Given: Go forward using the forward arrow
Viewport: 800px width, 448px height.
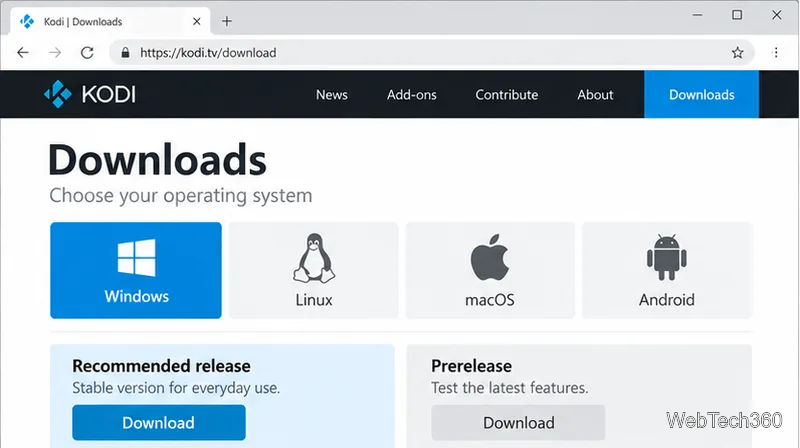Looking at the screenshot, I should [55, 53].
